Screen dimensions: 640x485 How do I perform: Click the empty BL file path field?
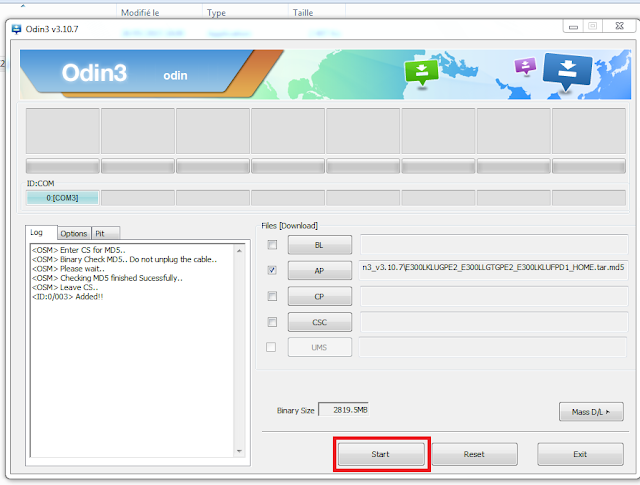click(493, 244)
